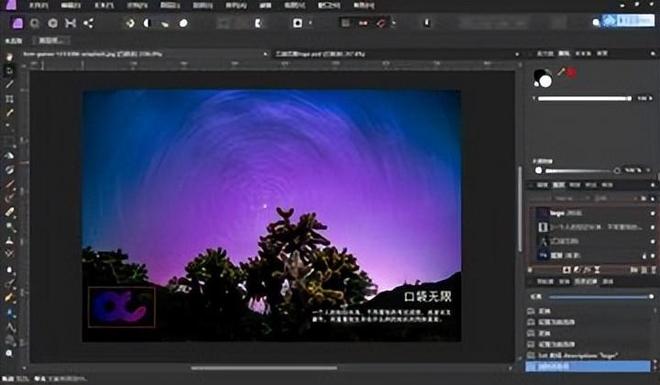Switch to the purple Photo persona
Screen dimensions: 660x385
(18, 23)
